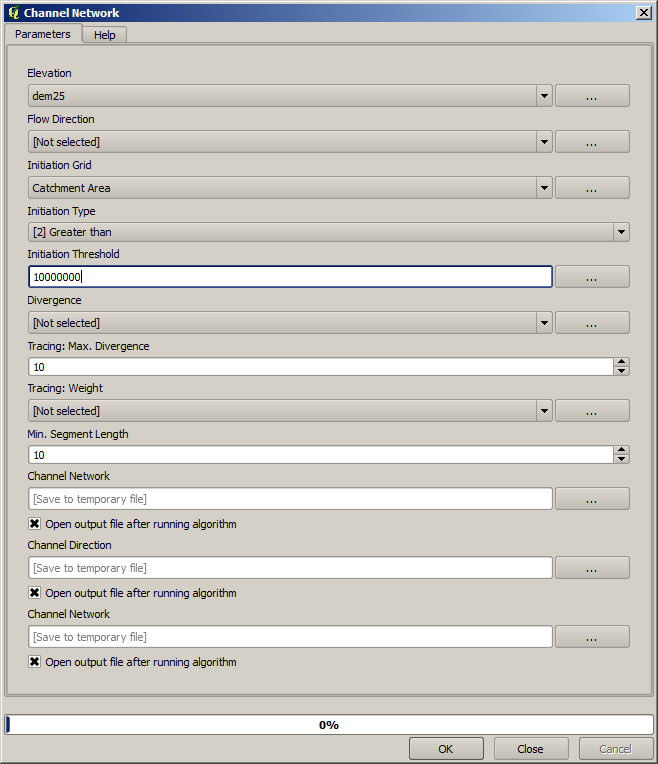This screenshot has width=658, height=764.
Task: Click the QGIS icon in title bar
Action: pyautogui.click(x=13, y=12)
